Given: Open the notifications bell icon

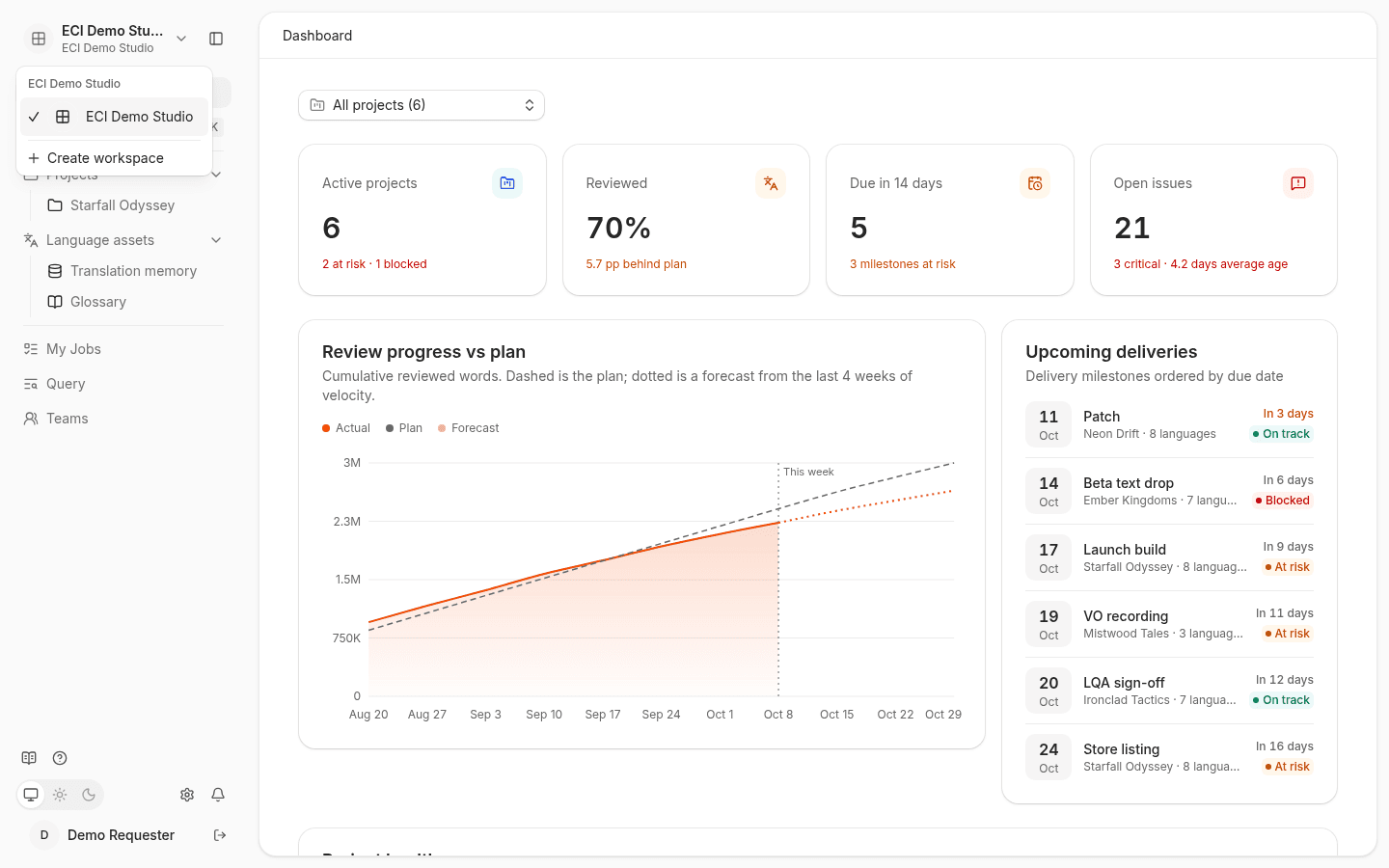Looking at the screenshot, I should coord(218,795).
